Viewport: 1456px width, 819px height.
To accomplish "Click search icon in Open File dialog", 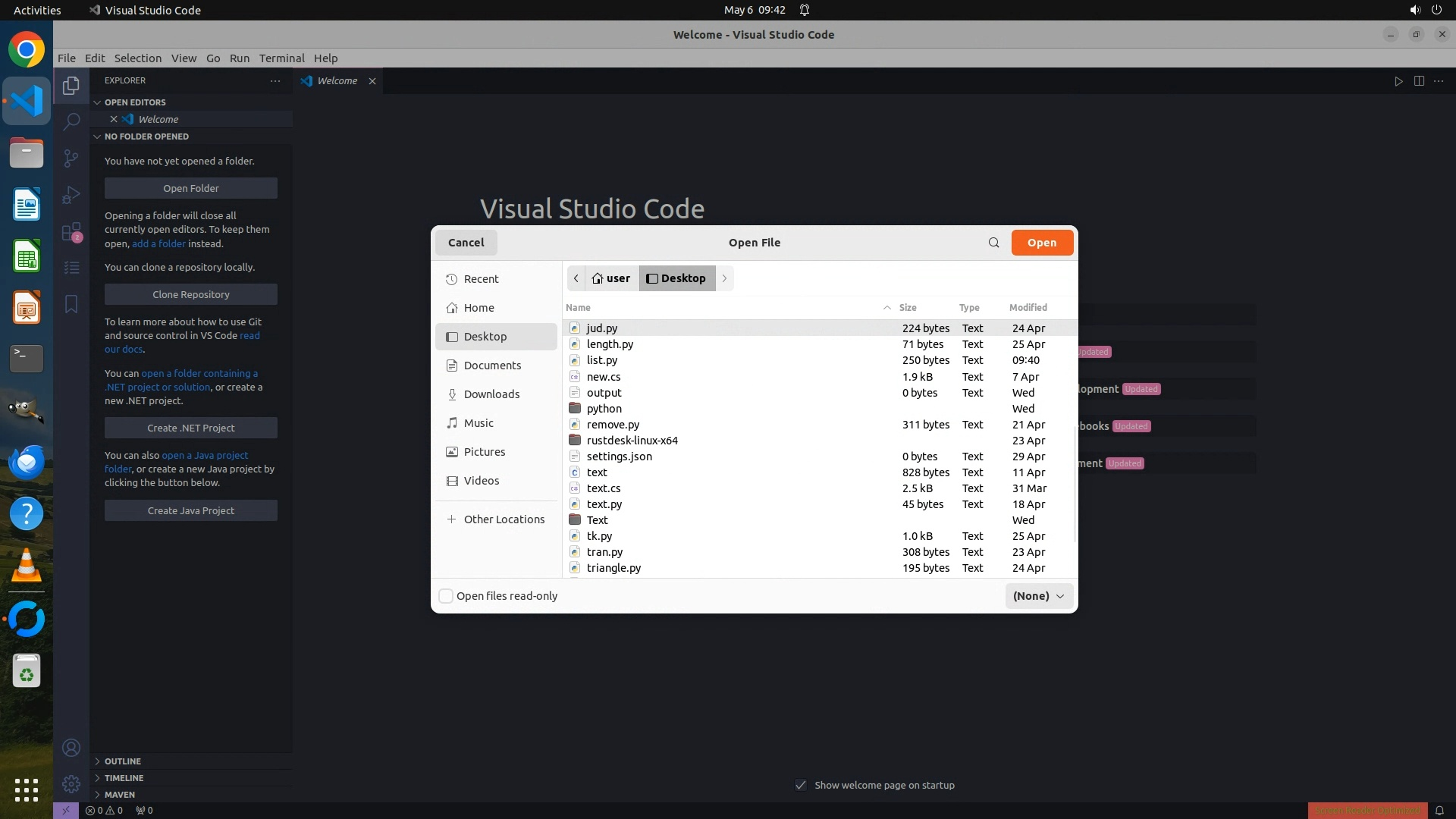I will click(993, 243).
